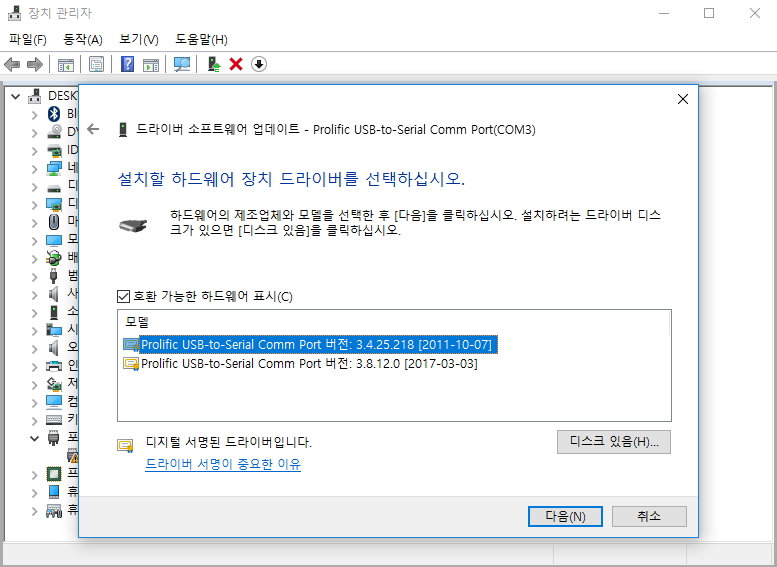The width and height of the screenshot is (777, 567).
Task: Maximize the 장치 관리자 window
Action: (709, 13)
